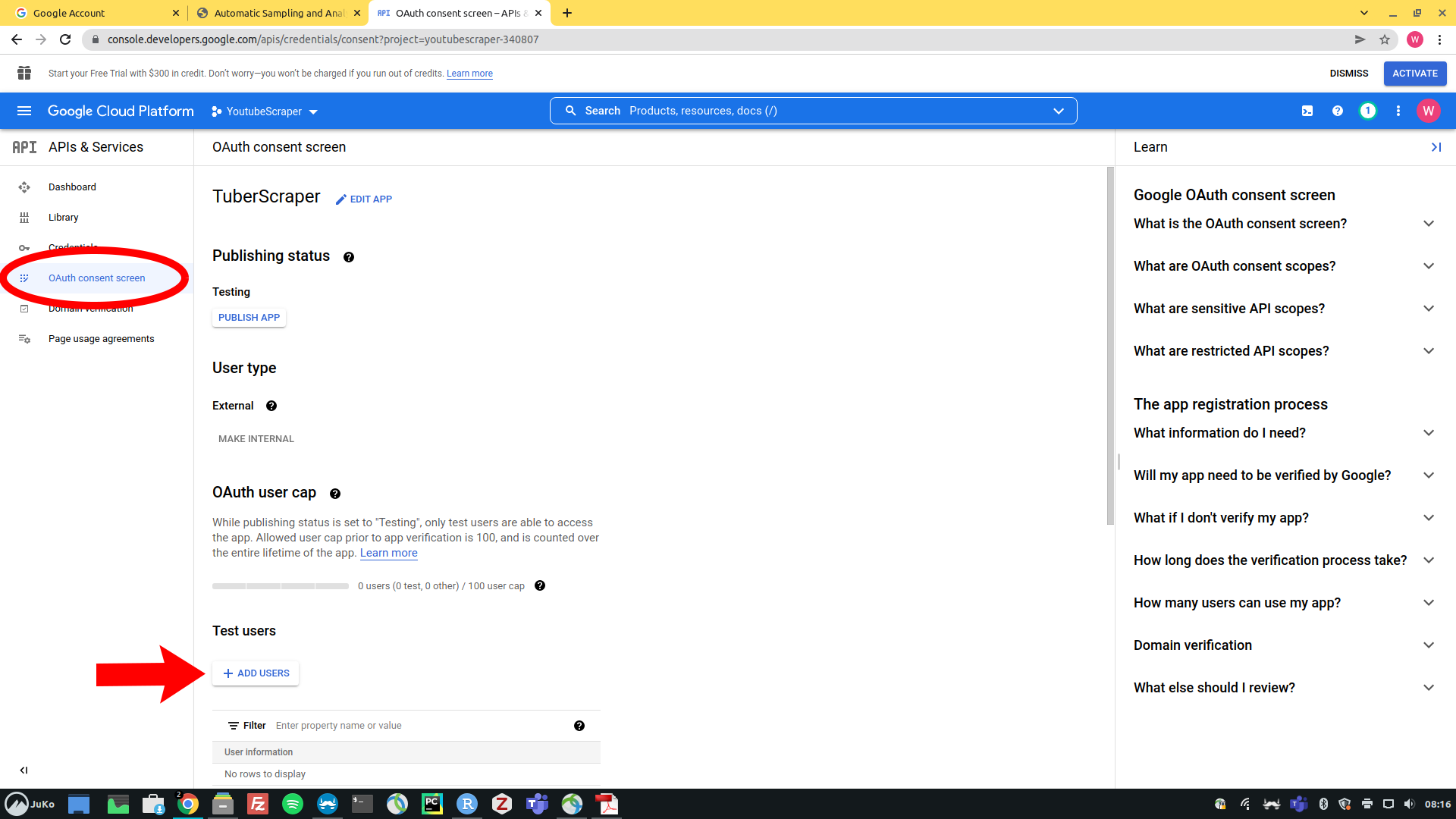The width and height of the screenshot is (1456, 819).
Task: Activate Cloud Shell terminal icon
Action: [x=1307, y=111]
